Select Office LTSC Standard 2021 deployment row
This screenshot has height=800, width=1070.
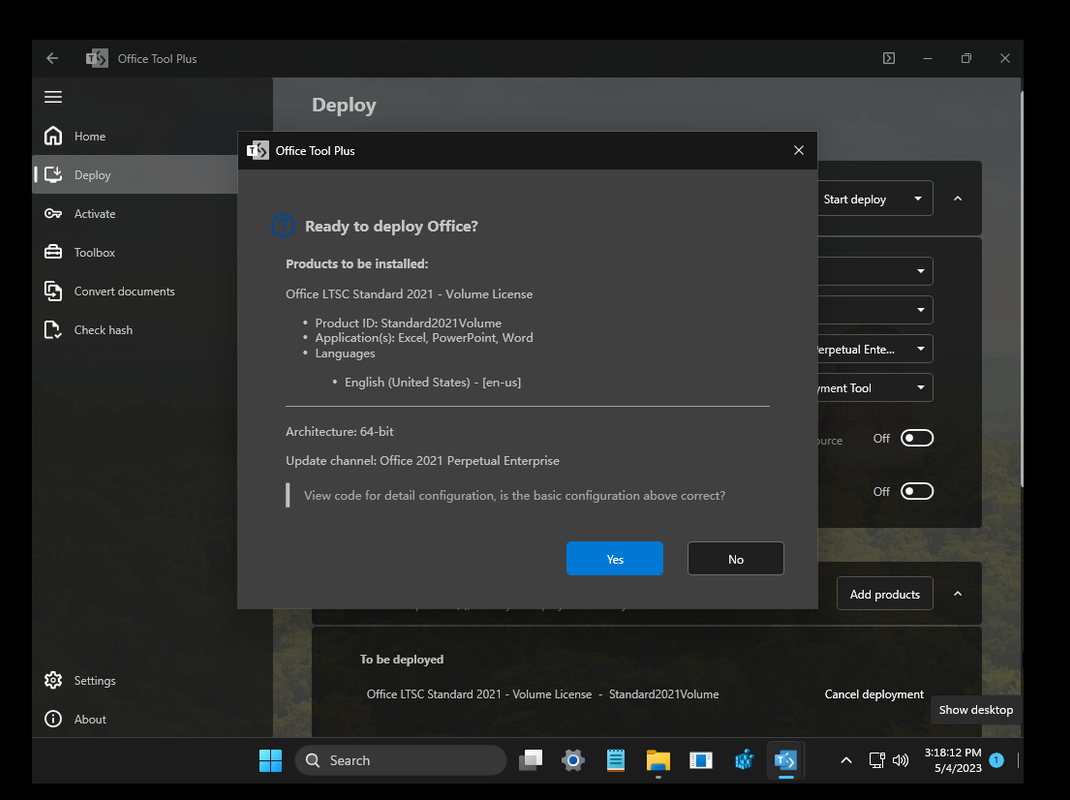pos(543,694)
